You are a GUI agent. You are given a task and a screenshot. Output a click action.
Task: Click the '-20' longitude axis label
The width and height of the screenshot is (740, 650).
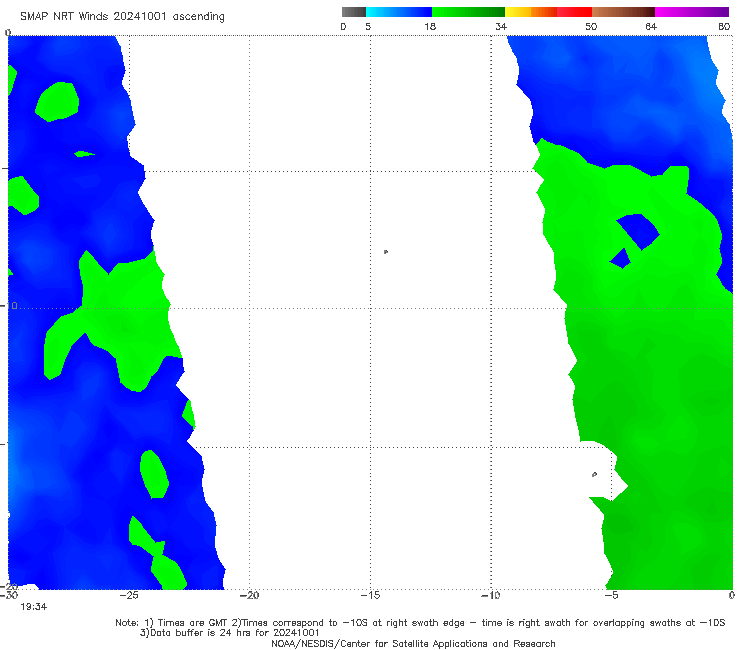click(x=249, y=595)
